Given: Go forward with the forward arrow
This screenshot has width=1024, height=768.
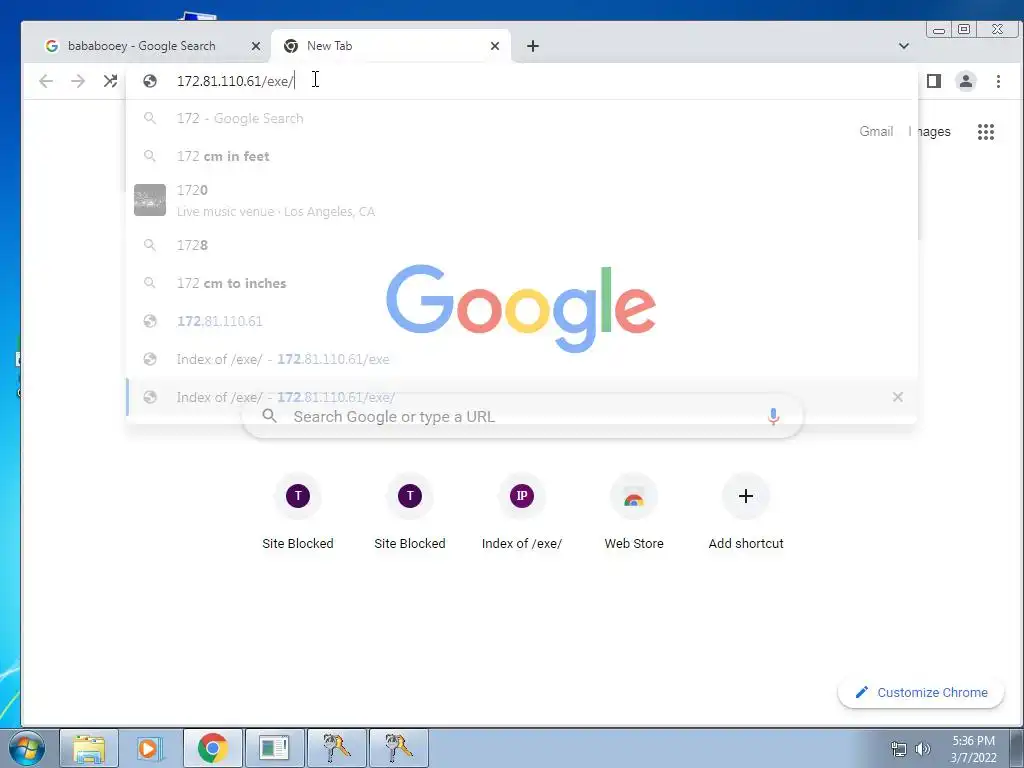Looking at the screenshot, I should 78,81.
